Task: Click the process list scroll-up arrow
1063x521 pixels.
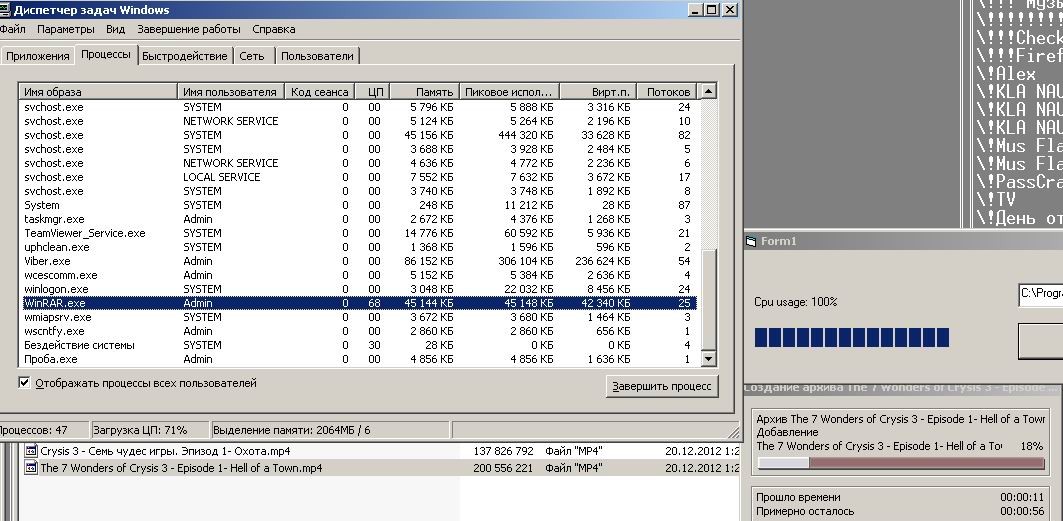Action: (709, 92)
